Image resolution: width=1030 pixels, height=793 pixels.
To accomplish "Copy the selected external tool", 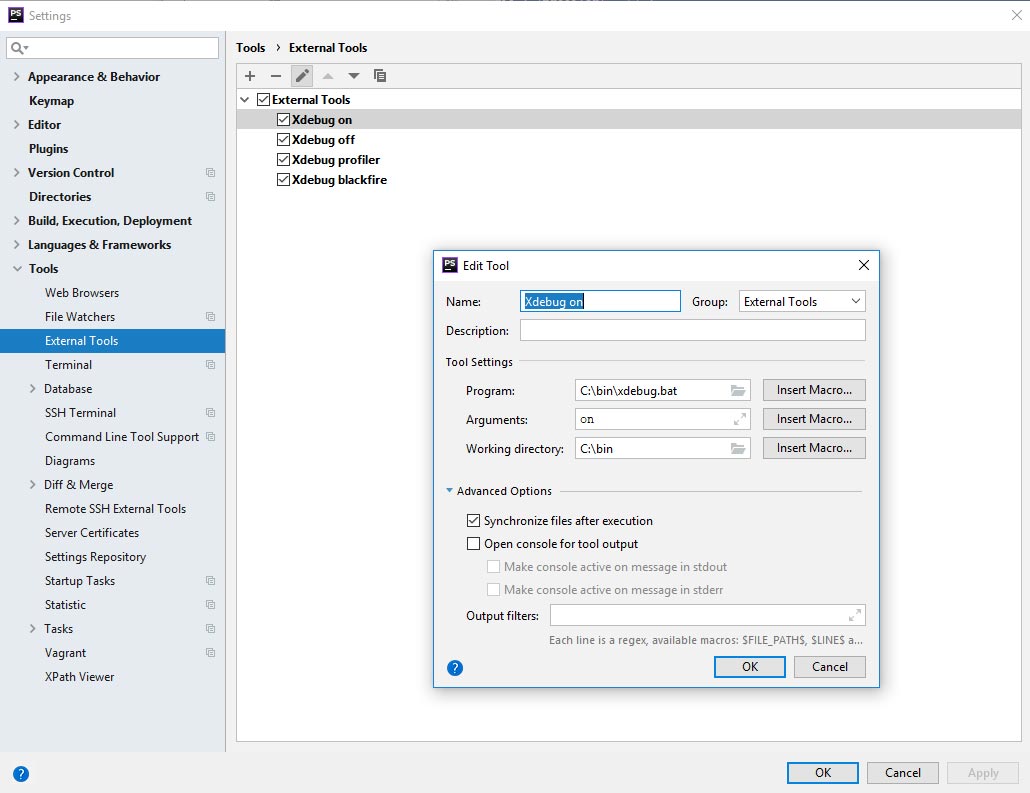I will pos(380,76).
